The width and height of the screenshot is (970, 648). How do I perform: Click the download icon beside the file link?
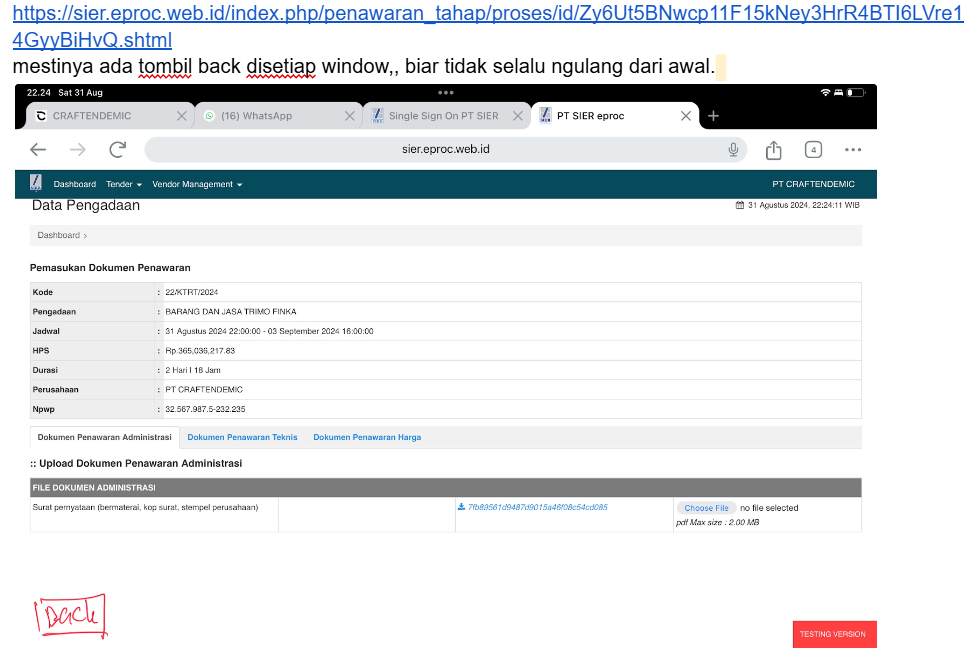pos(461,507)
